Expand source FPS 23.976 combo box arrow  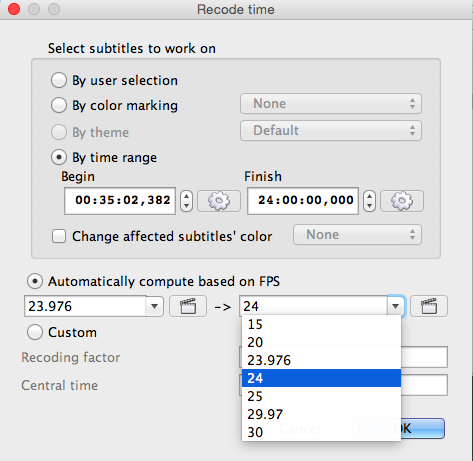tap(154, 306)
